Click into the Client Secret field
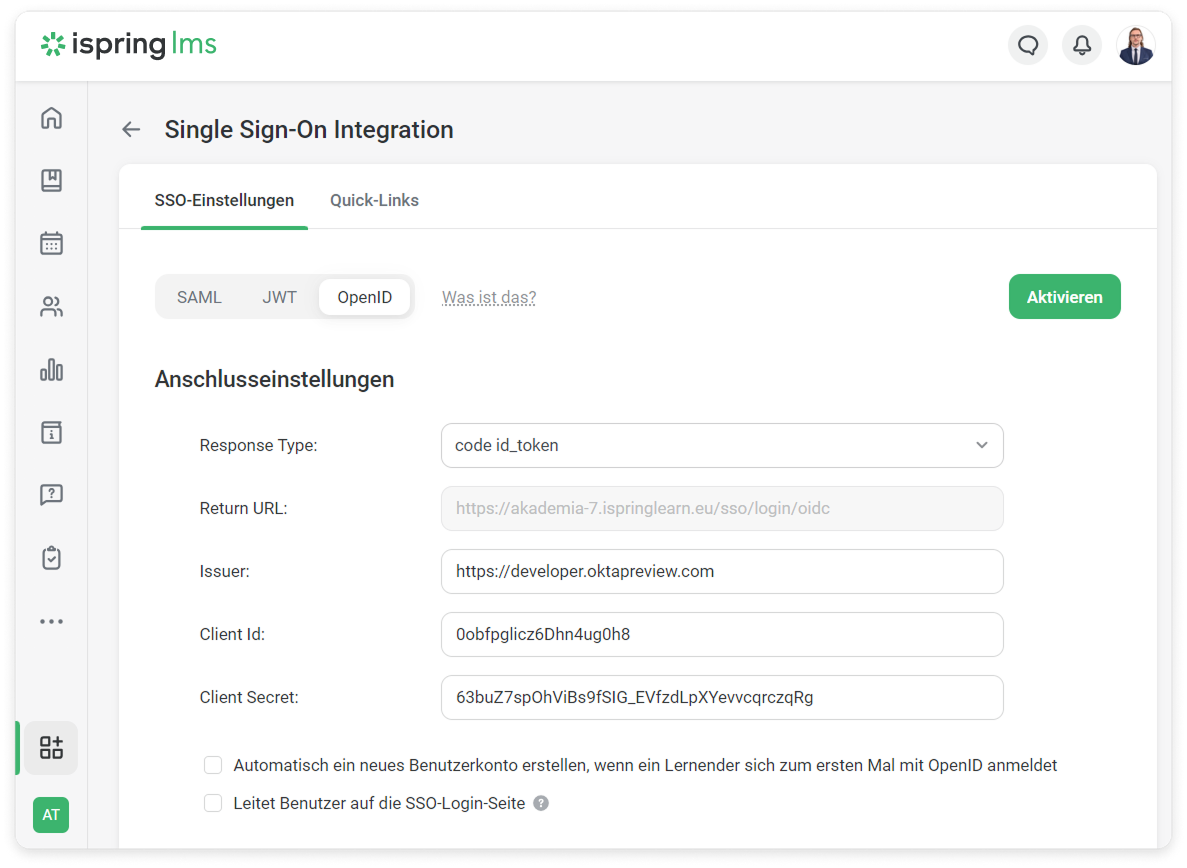This screenshot has height=868, width=1187. click(x=721, y=698)
